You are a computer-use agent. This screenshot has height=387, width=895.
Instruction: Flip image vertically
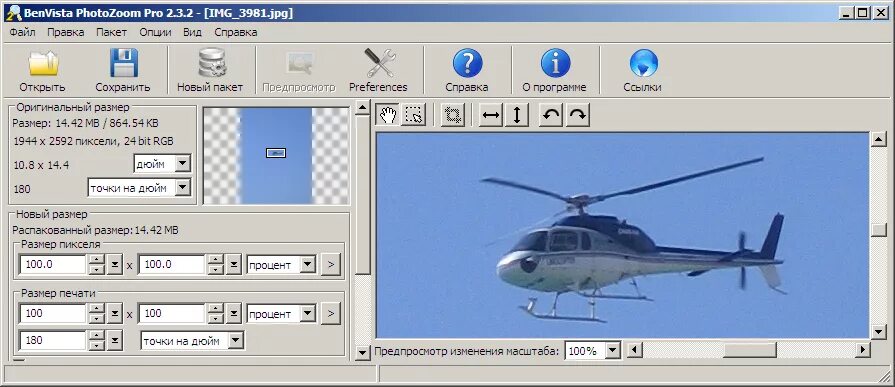(517, 115)
